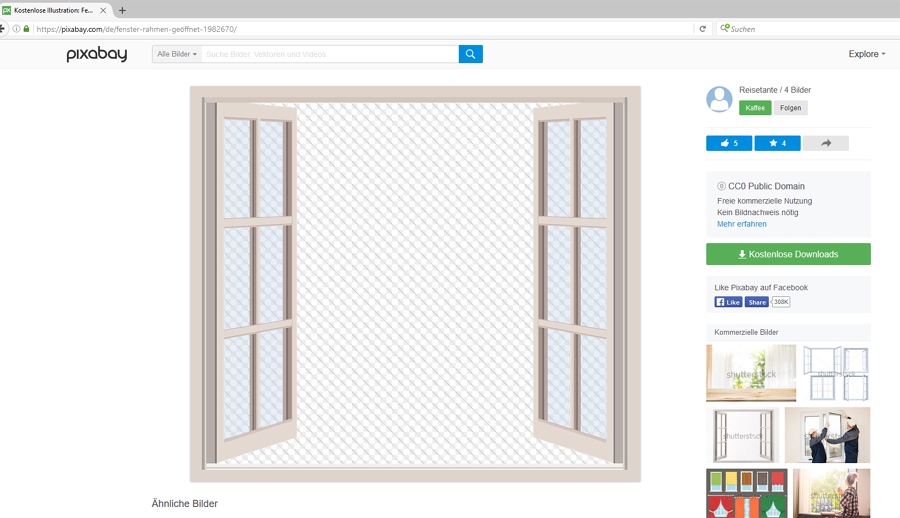
Task: Click the share arrow button
Action: pos(825,143)
